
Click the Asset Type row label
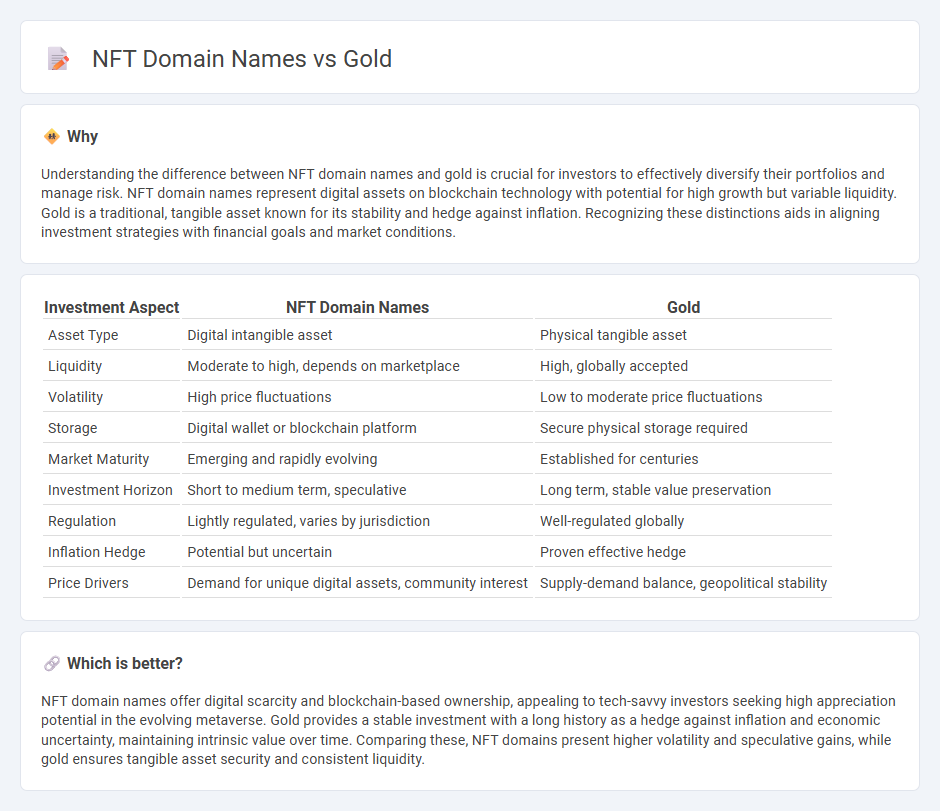[83, 335]
